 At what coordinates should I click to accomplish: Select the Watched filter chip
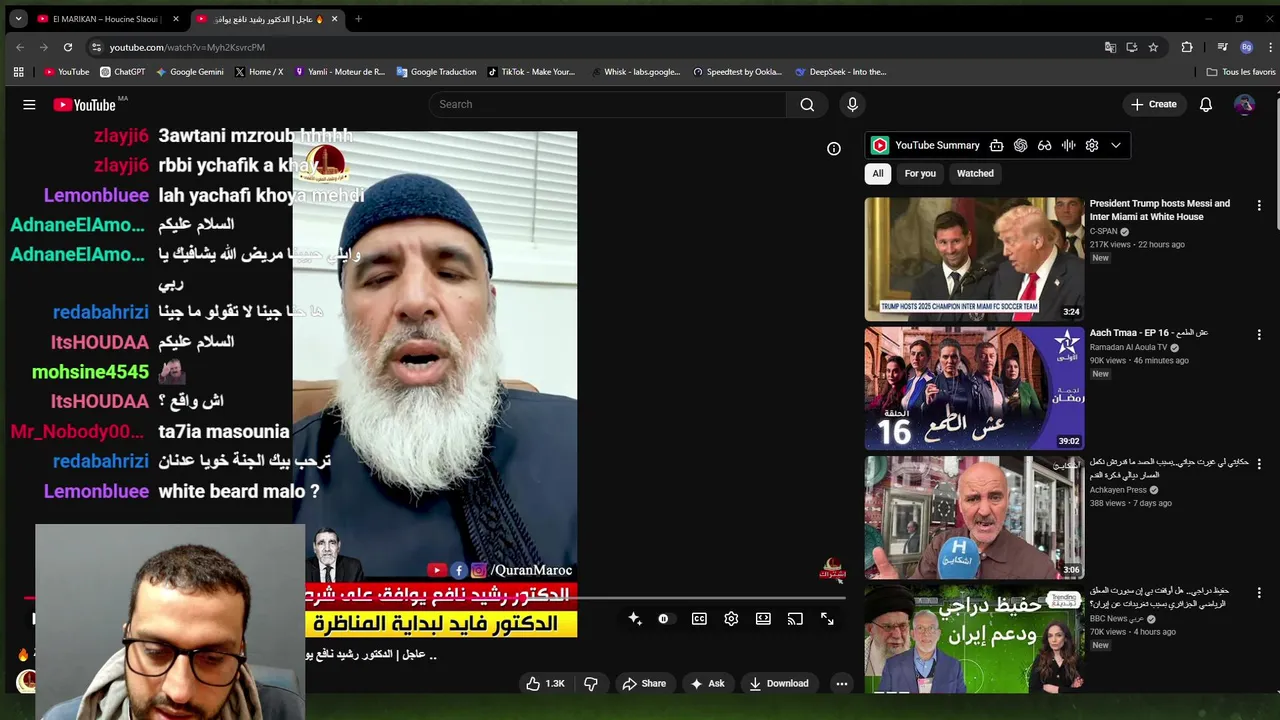tap(975, 173)
